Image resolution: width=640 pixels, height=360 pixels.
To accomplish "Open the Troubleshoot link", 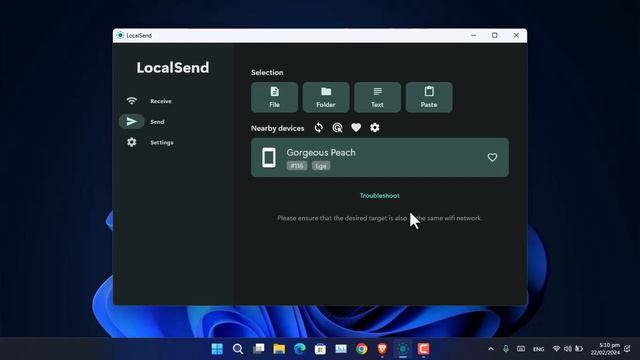I will pyautogui.click(x=380, y=196).
